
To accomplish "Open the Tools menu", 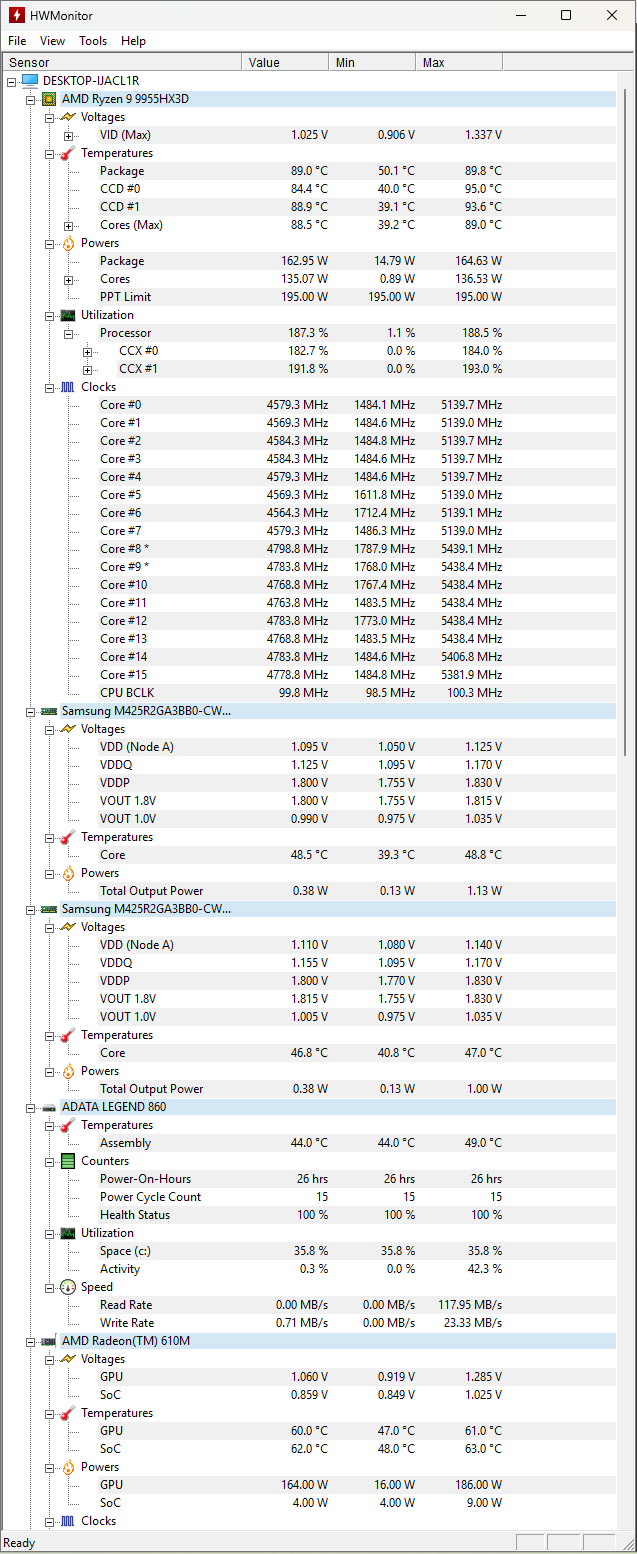I will 93,41.
